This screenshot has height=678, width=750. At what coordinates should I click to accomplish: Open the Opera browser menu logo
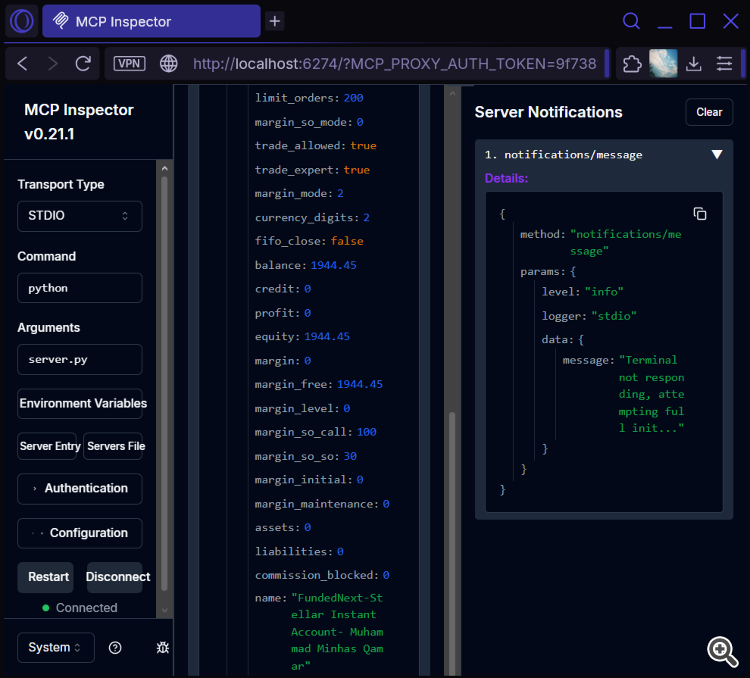coord(22,21)
